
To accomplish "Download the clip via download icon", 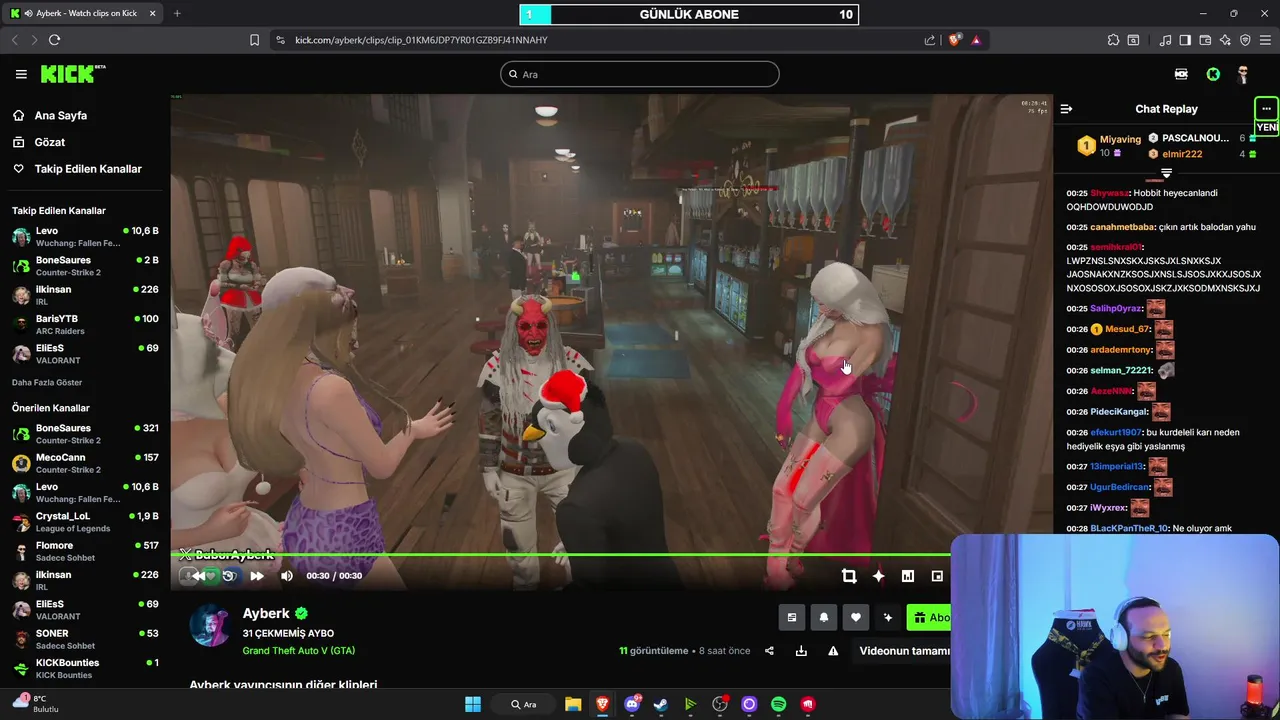I will click(801, 651).
